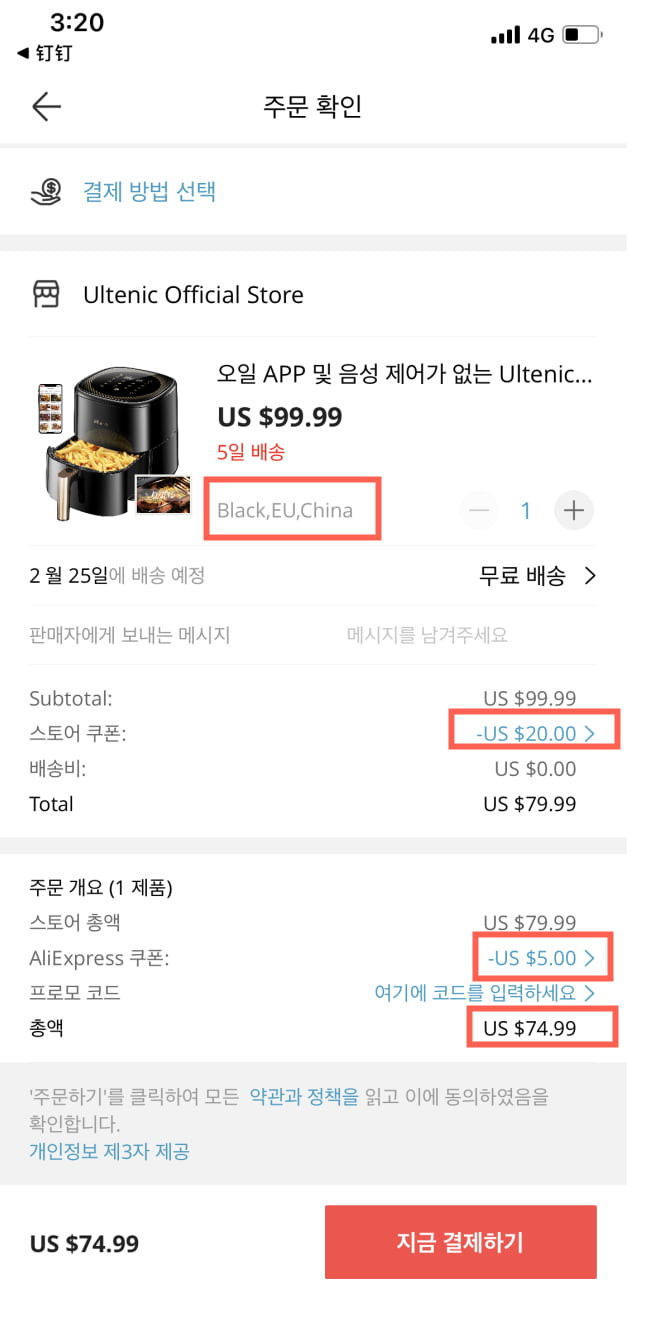The image size is (655, 1319).
Task: Increase quantity with the plus button
Action: click(574, 511)
